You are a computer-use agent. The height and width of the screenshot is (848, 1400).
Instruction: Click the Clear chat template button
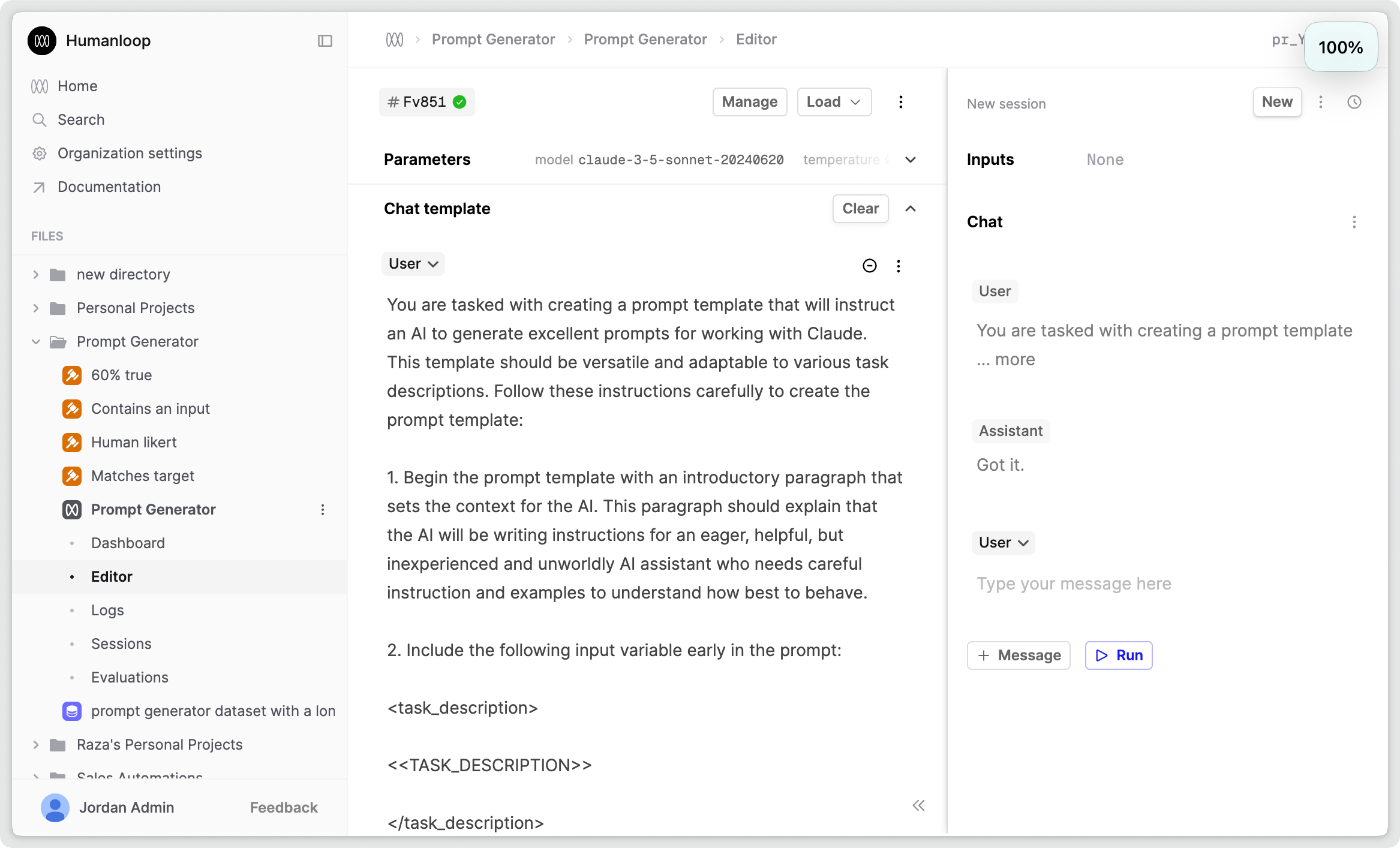pos(860,209)
